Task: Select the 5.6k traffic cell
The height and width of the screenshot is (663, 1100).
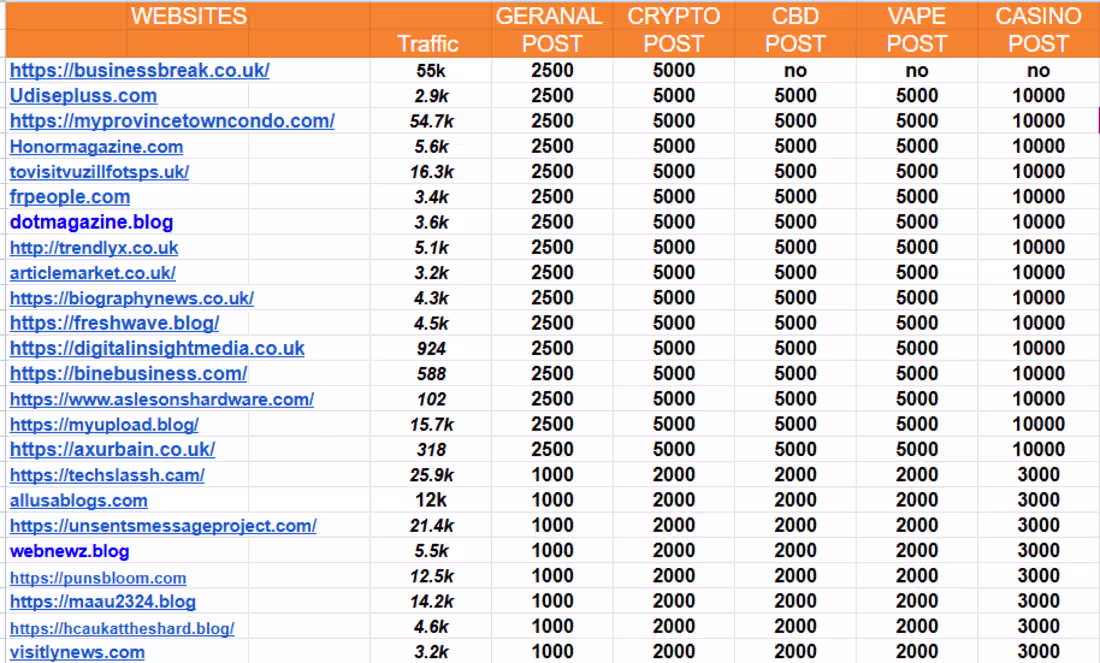Action: click(431, 146)
